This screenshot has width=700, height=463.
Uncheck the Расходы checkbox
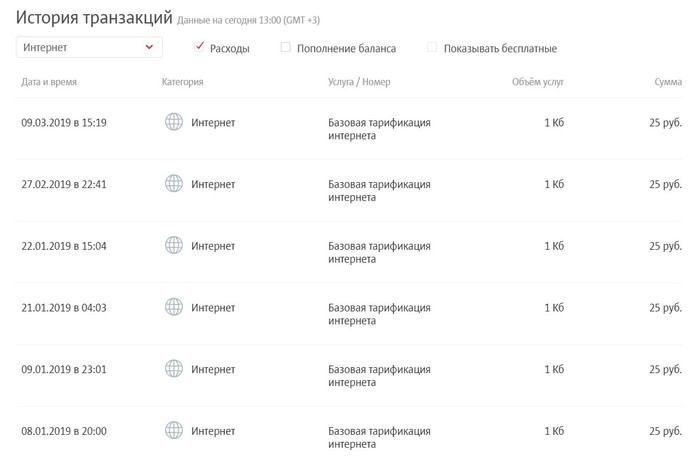click(200, 47)
